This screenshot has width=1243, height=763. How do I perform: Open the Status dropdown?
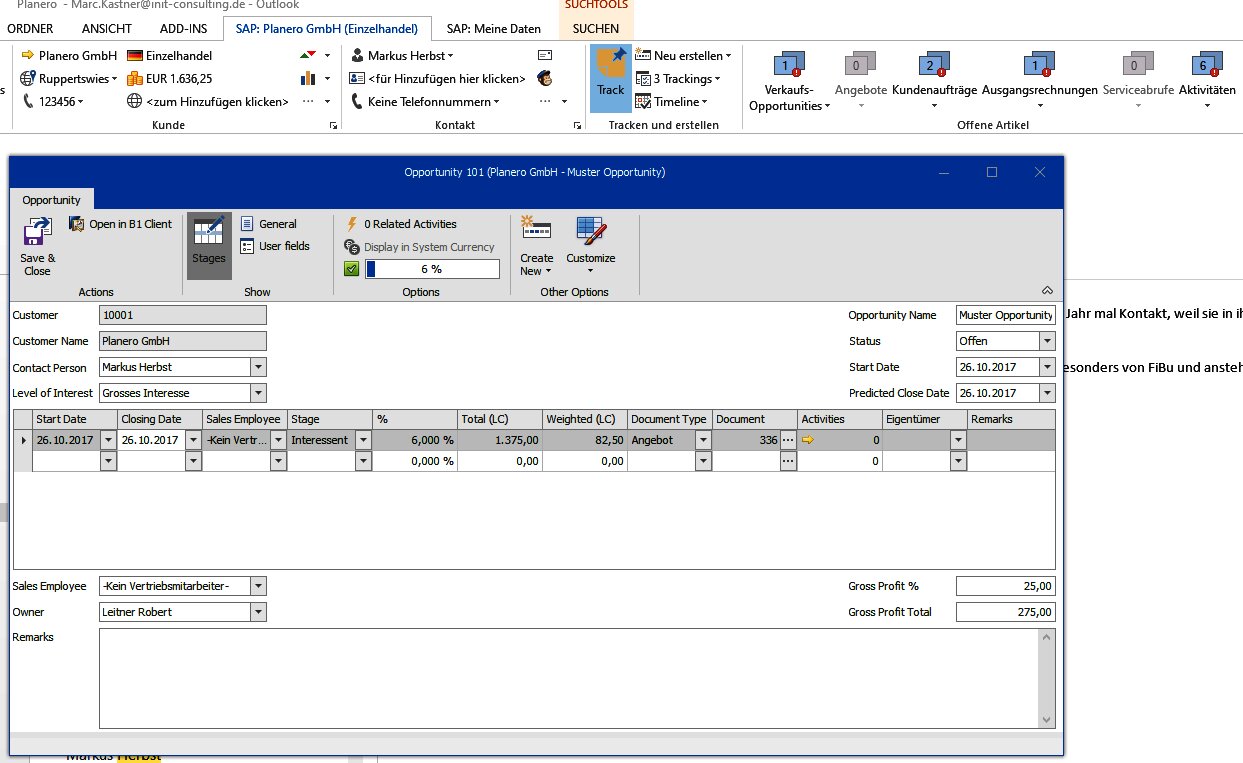coord(1047,341)
